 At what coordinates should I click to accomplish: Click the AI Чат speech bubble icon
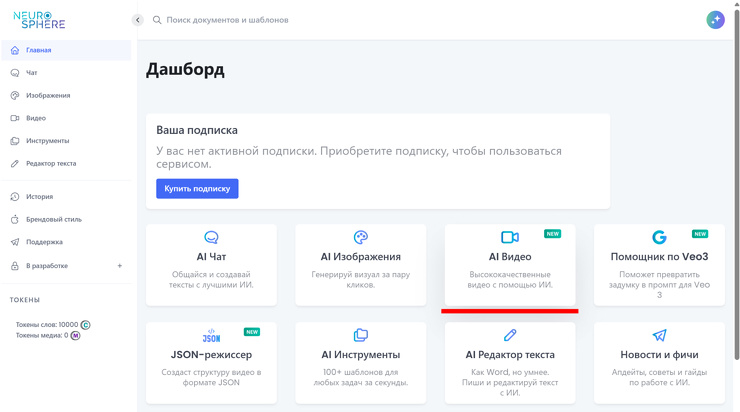pyautogui.click(x=211, y=237)
